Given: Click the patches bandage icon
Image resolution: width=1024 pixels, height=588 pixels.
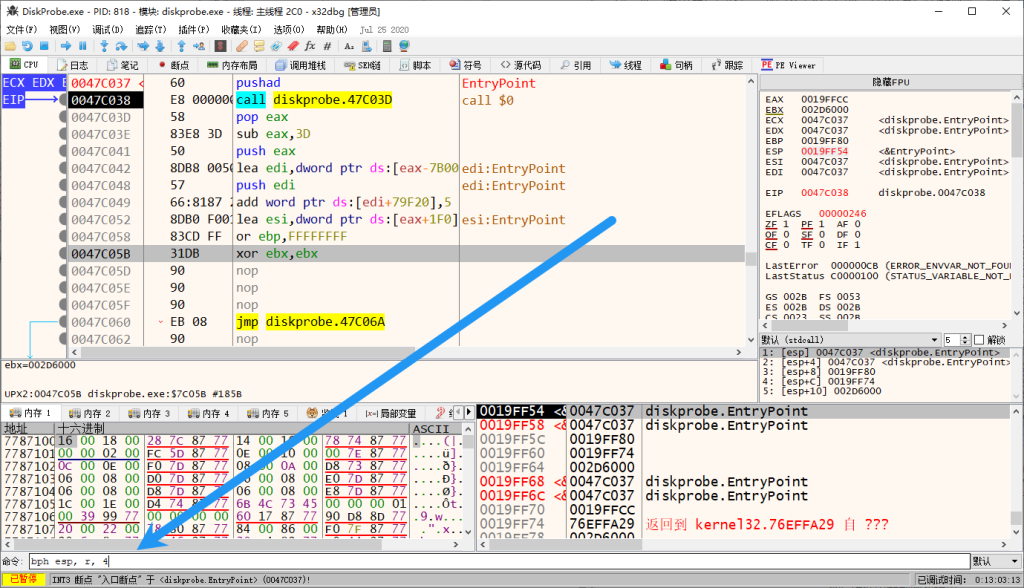Looking at the screenshot, I should (x=242, y=46).
